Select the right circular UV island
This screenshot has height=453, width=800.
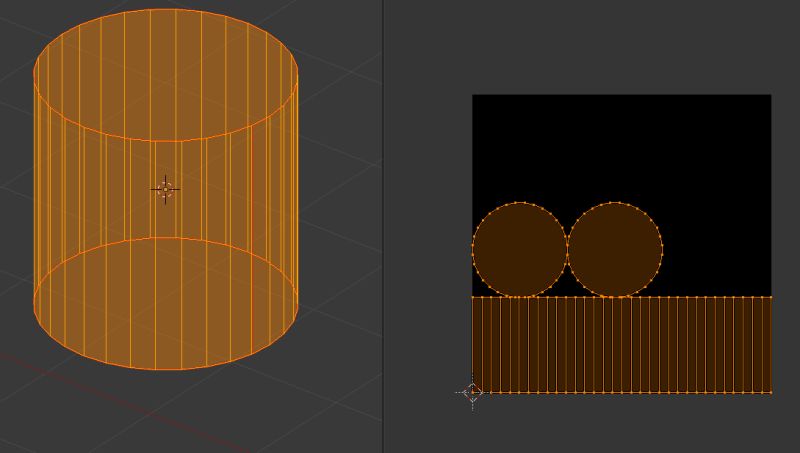615,249
